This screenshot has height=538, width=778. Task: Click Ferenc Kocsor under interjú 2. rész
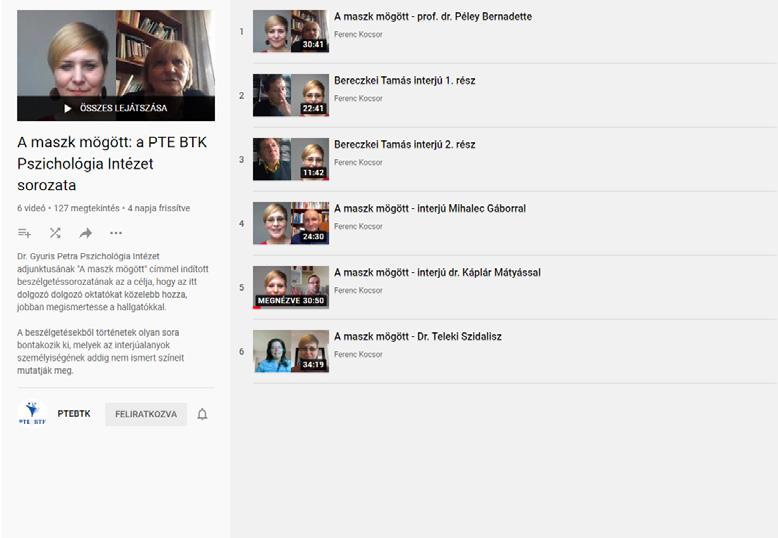tap(358, 162)
